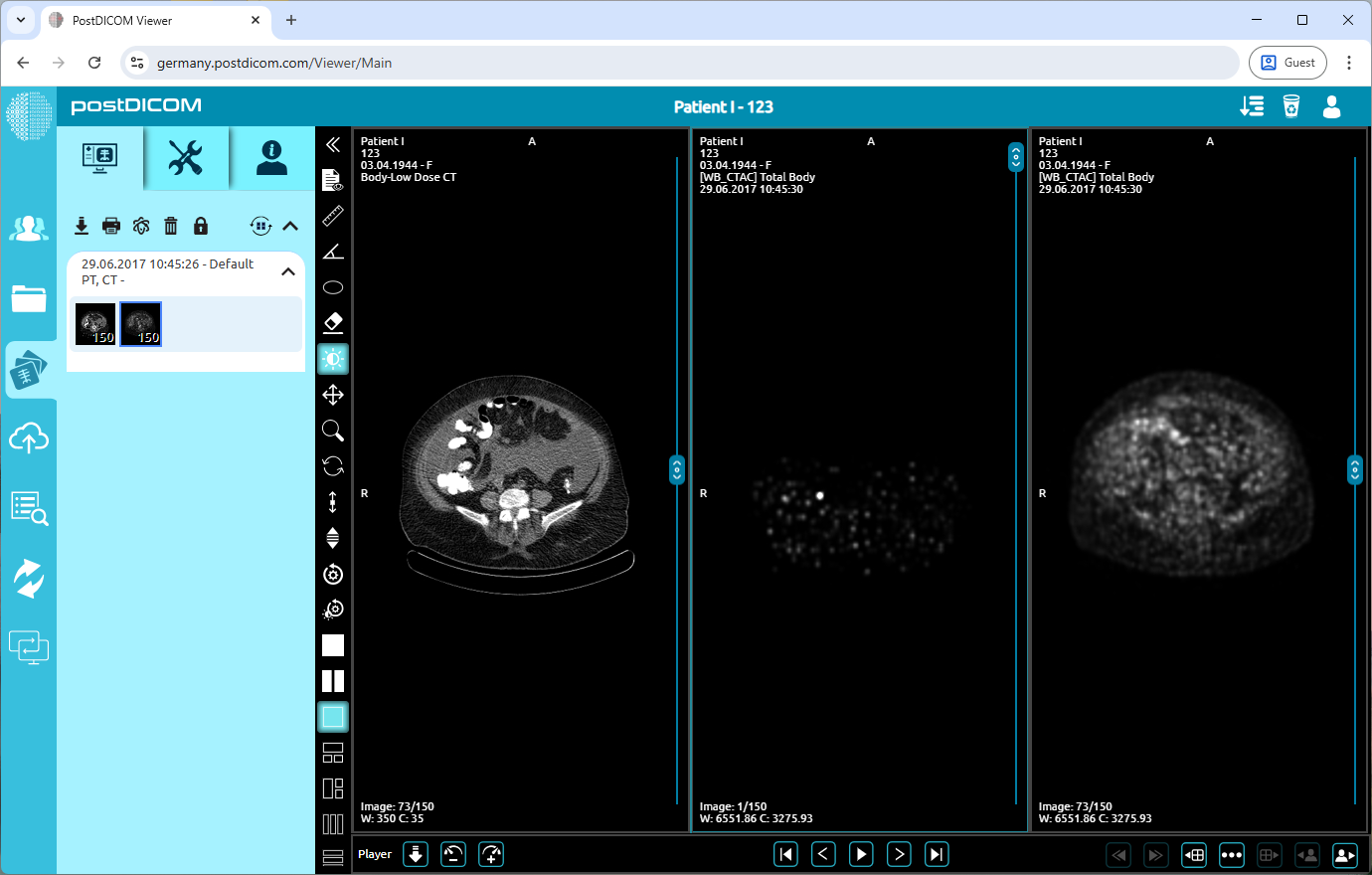Toggle series synchronization in the series panel
Screen dimensions: 1372x875
tap(259, 226)
